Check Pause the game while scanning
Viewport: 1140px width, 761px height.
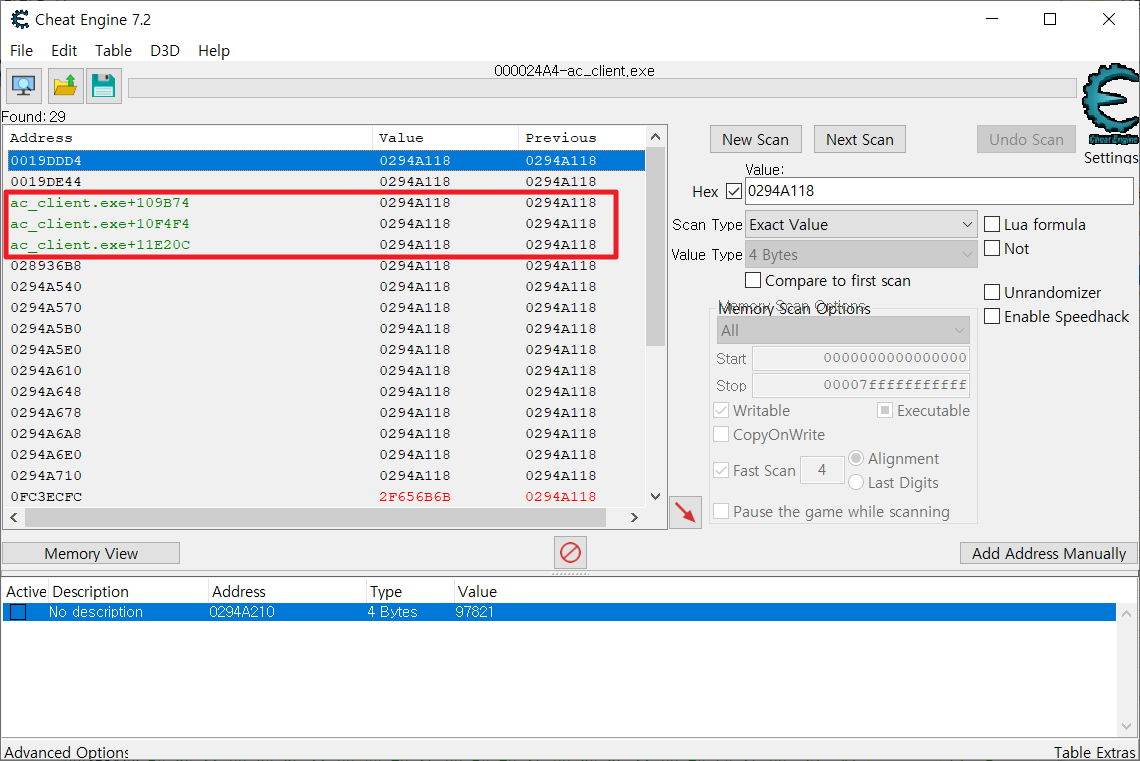point(721,511)
